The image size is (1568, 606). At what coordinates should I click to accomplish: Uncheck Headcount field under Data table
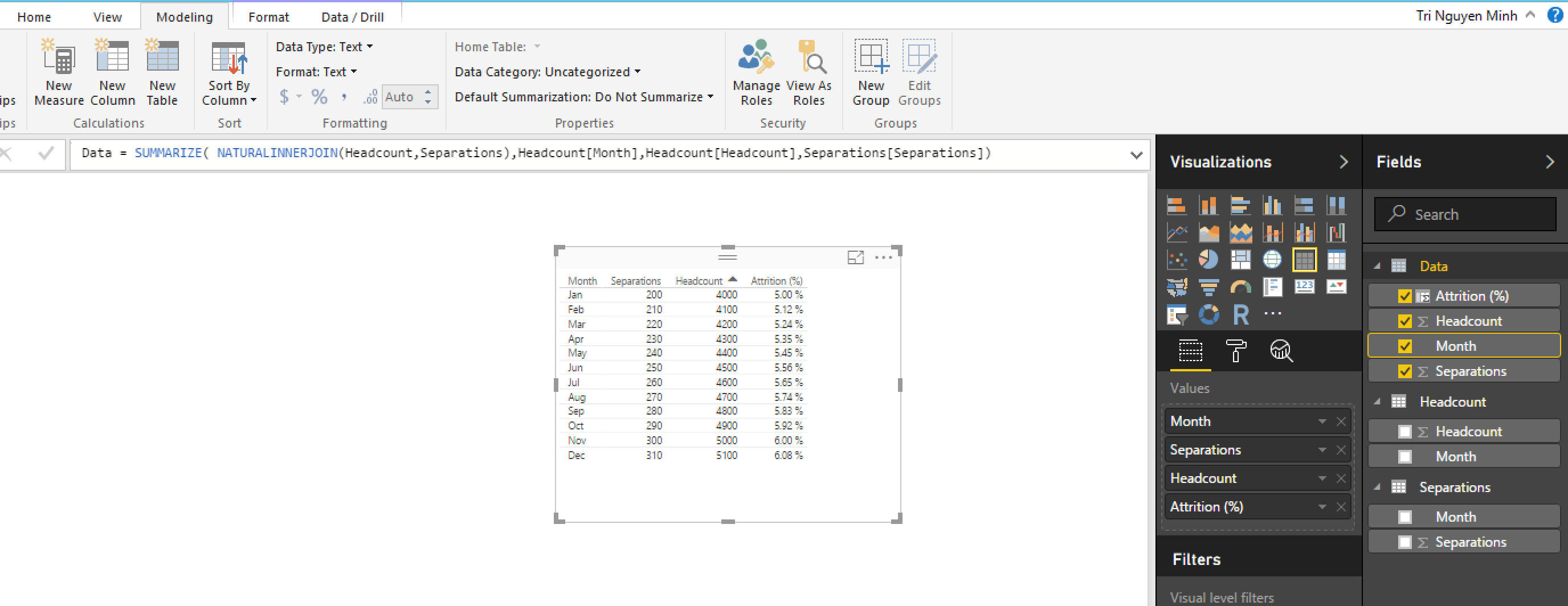coord(1404,321)
